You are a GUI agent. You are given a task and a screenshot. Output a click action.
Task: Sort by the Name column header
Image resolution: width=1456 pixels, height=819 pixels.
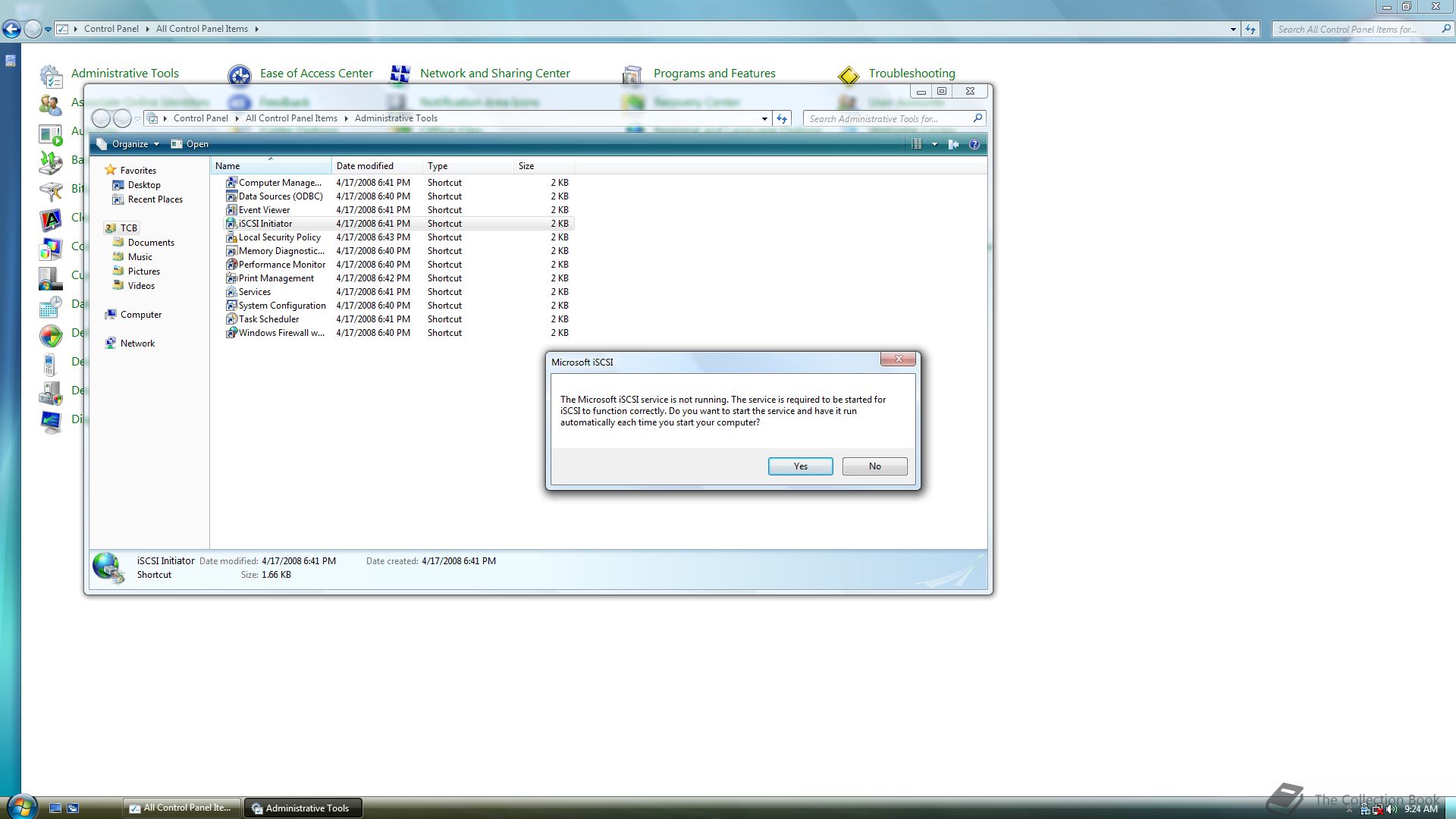271,166
